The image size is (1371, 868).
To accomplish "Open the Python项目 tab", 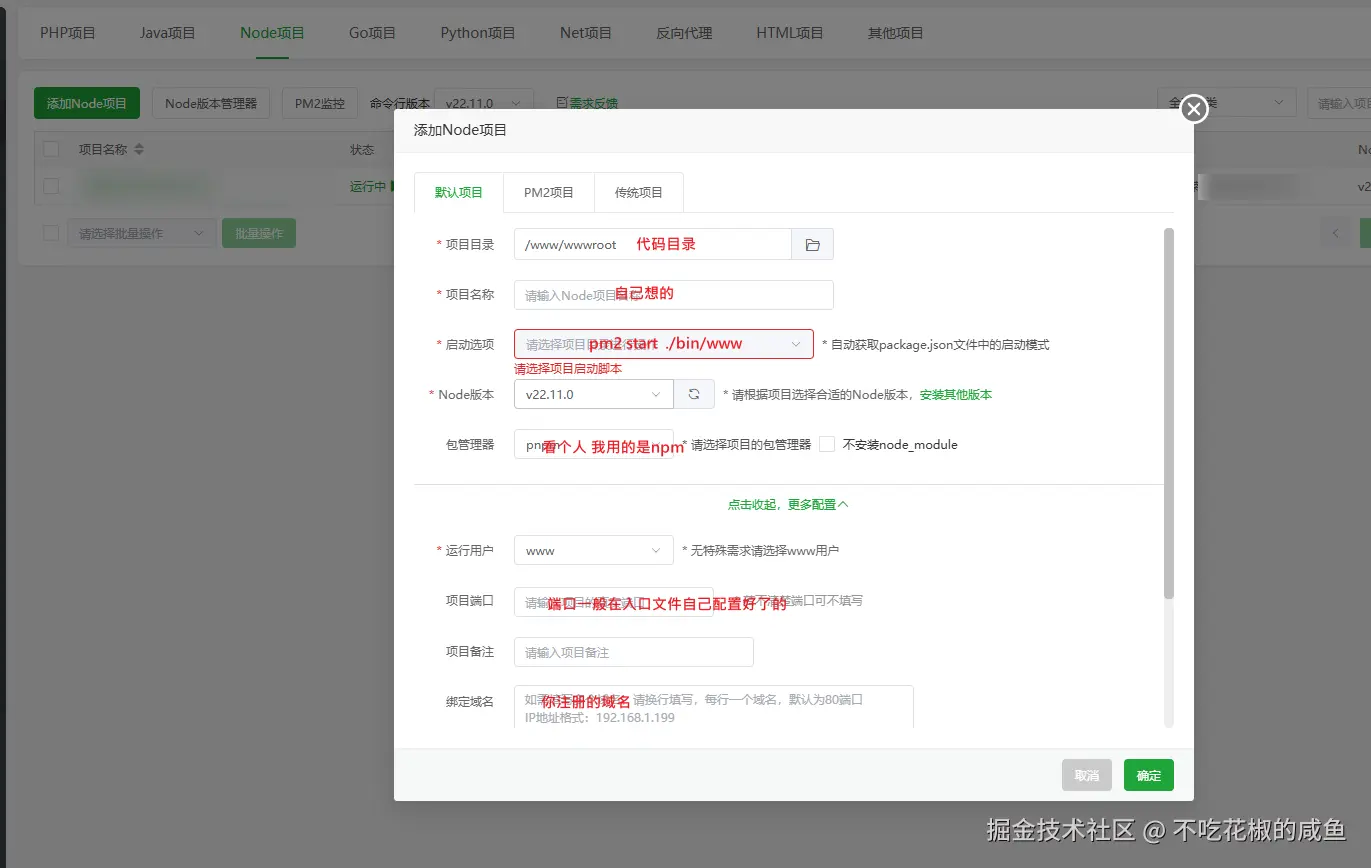I will [478, 33].
